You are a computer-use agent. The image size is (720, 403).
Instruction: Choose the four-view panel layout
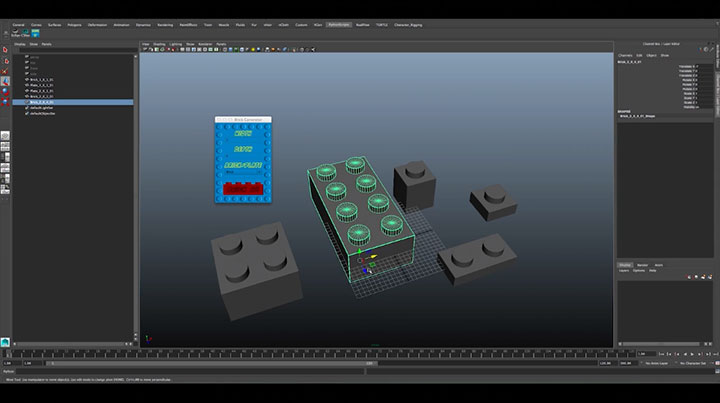(5, 146)
